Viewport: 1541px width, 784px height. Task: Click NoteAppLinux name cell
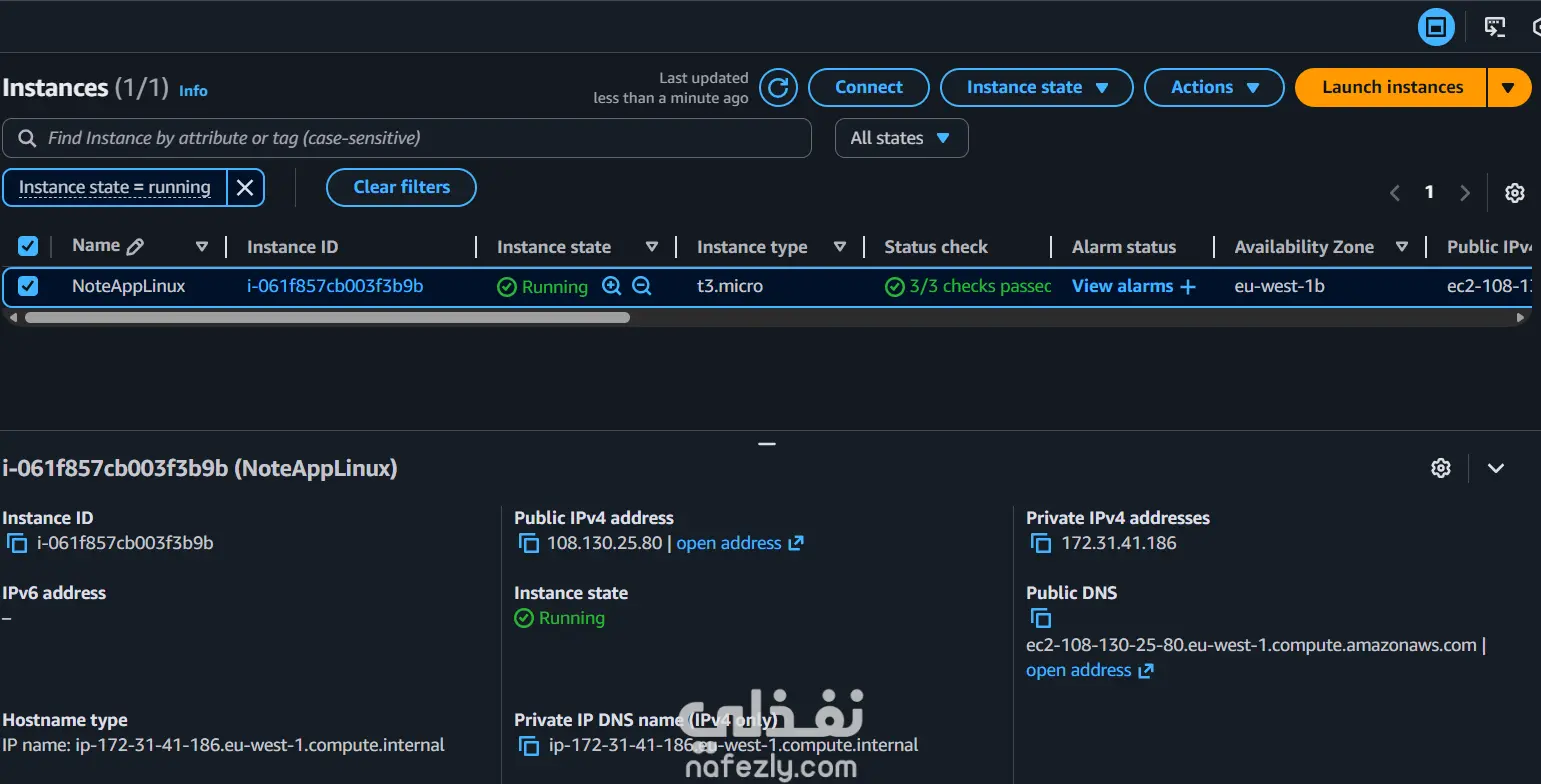point(129,286)
